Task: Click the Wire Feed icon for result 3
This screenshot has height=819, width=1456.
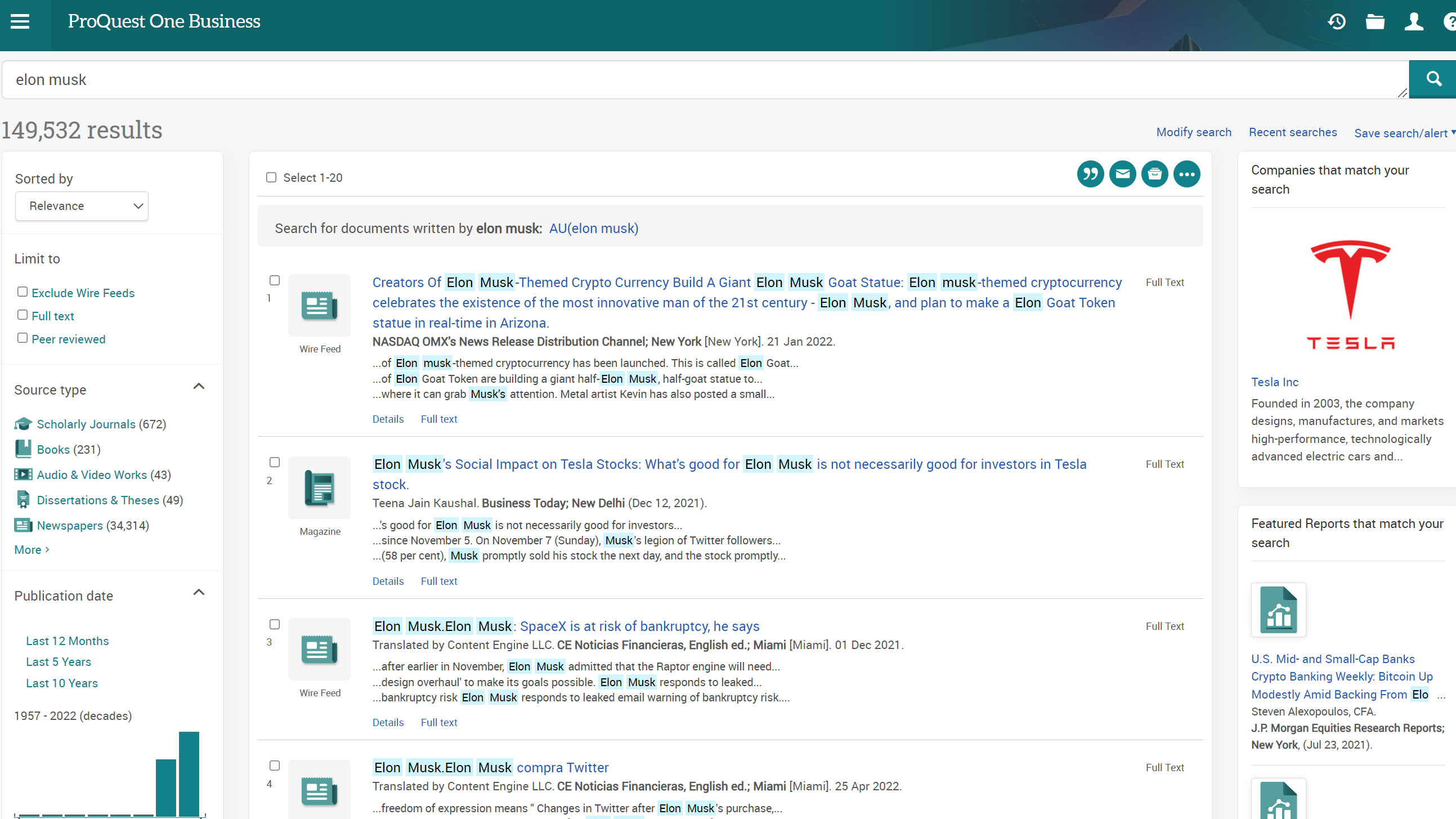Action: (319, 650)
